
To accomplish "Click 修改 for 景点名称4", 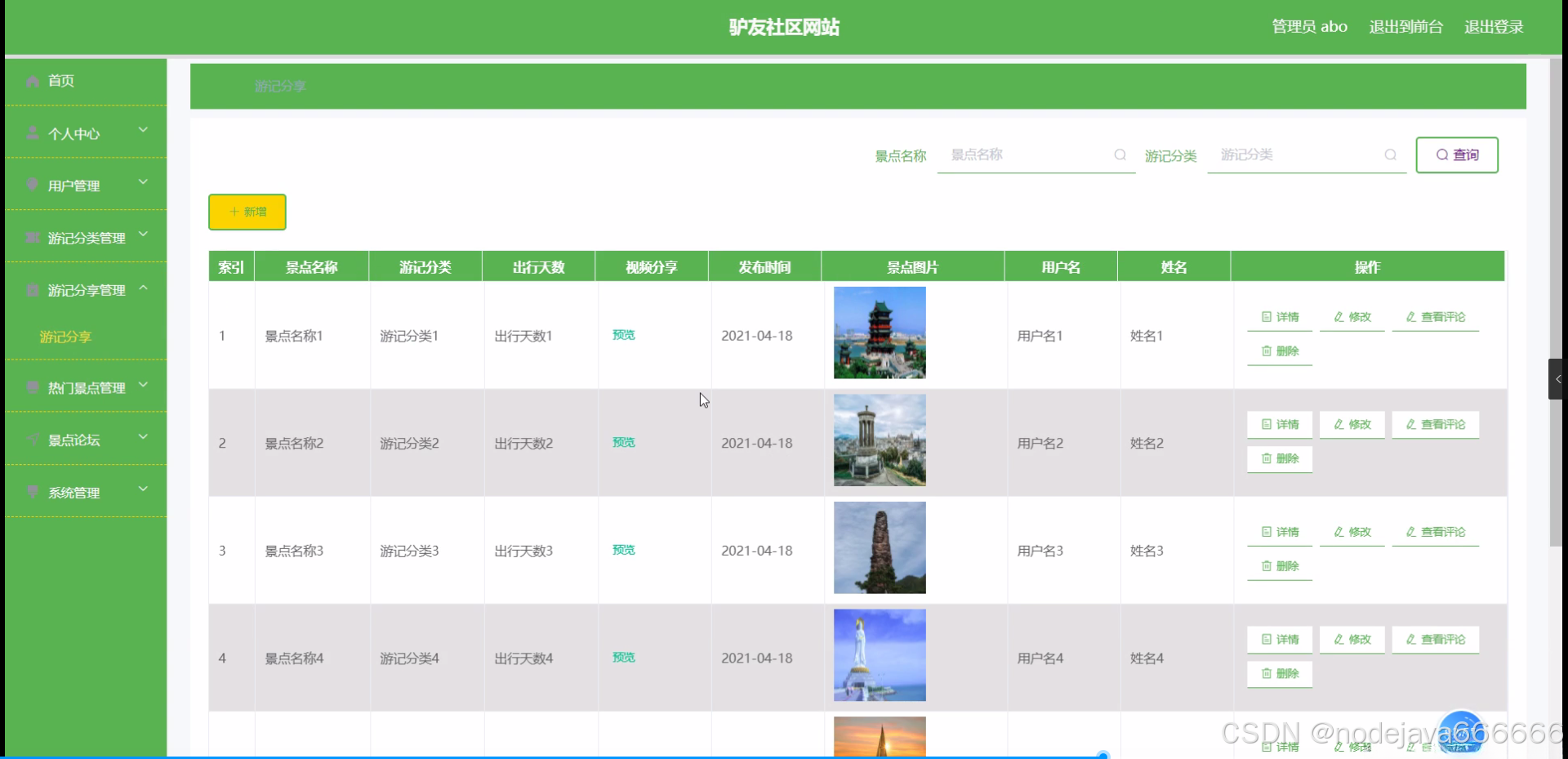I will point(1352,640).
